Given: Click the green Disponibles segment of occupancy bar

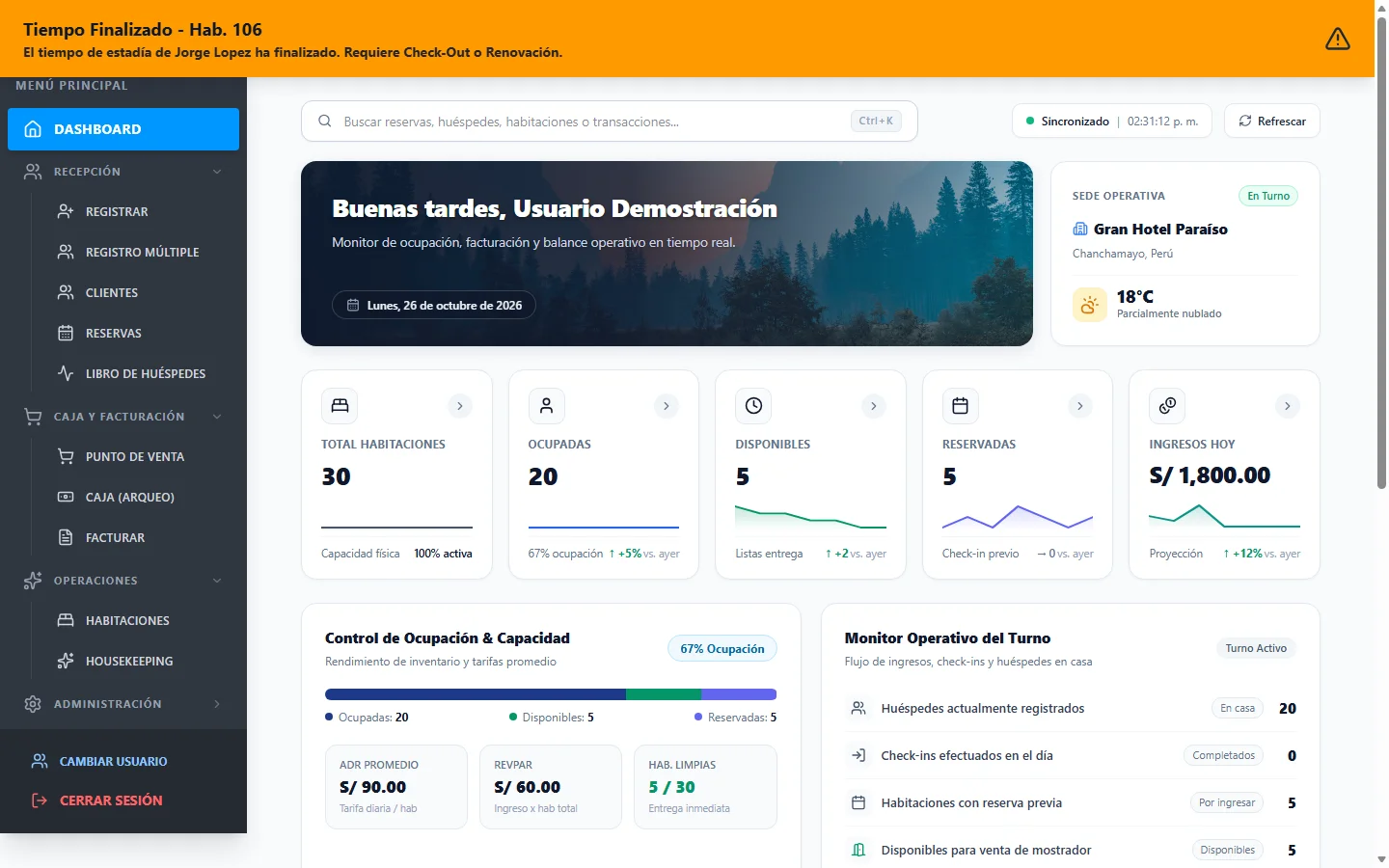Looking at the screenshot, I should pyautogui.click(x=664, y=694).
